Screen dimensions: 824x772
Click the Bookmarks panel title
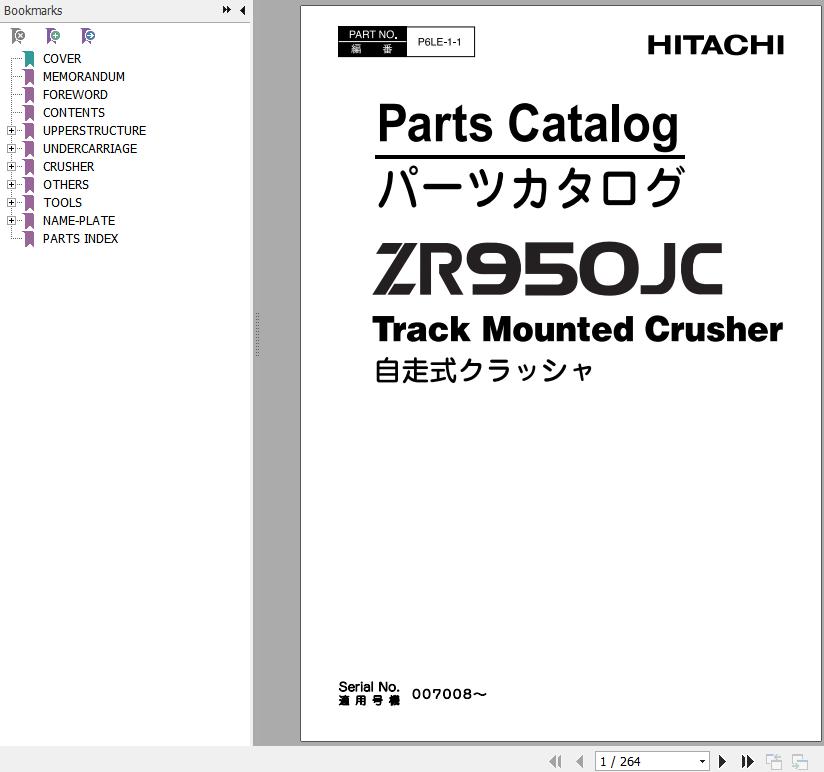point(33,11)
